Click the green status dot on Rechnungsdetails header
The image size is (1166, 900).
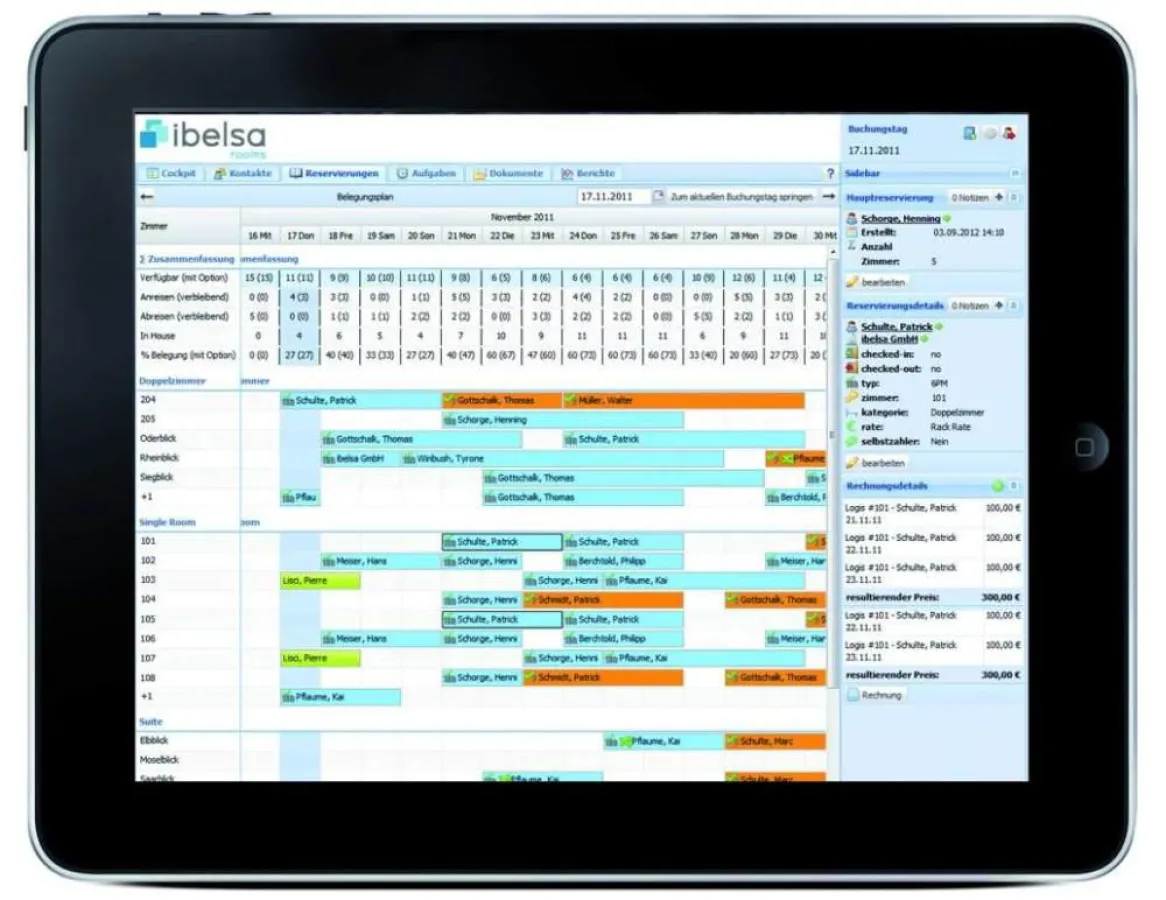(999, 485)
